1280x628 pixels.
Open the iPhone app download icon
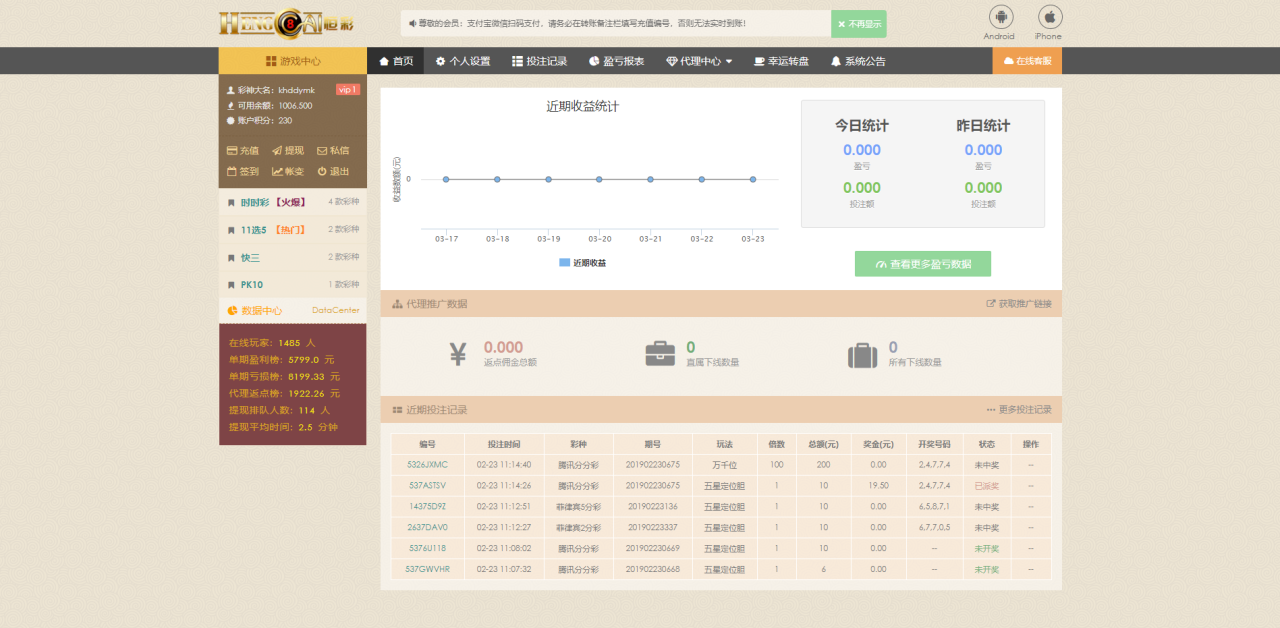(x=1049, y=17)
